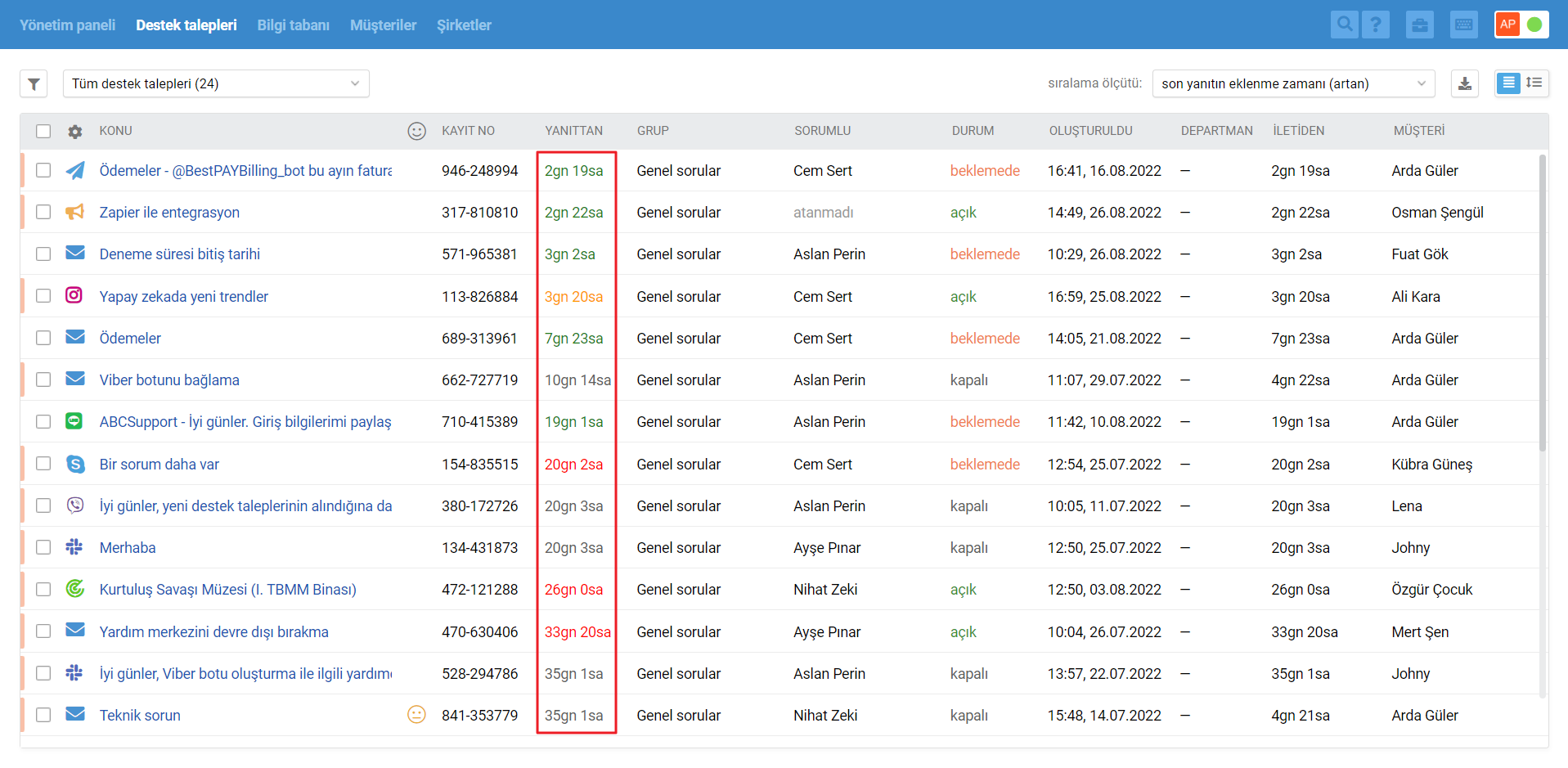This screenshot has width=1568, height=768.
Task: Open the help question mark icon
Action: 1376,25
